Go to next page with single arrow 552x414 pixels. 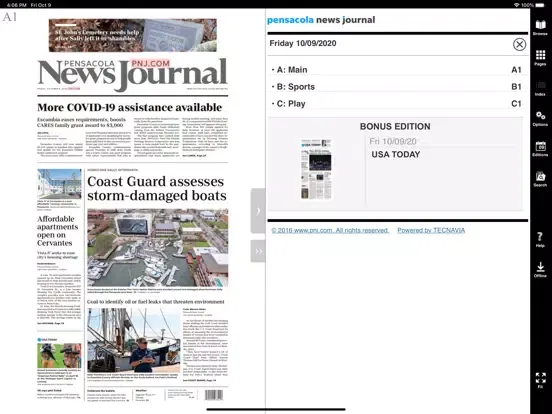click(258, 211)
